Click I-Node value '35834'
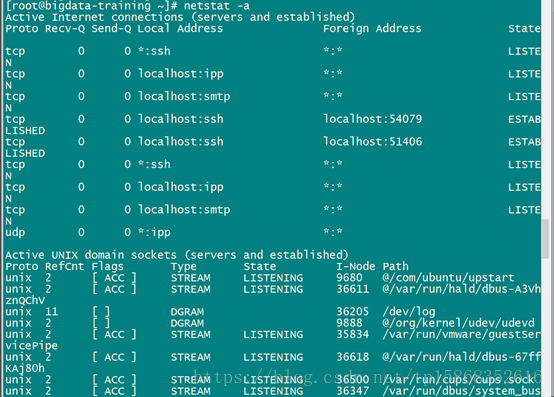 pos(353,334)
